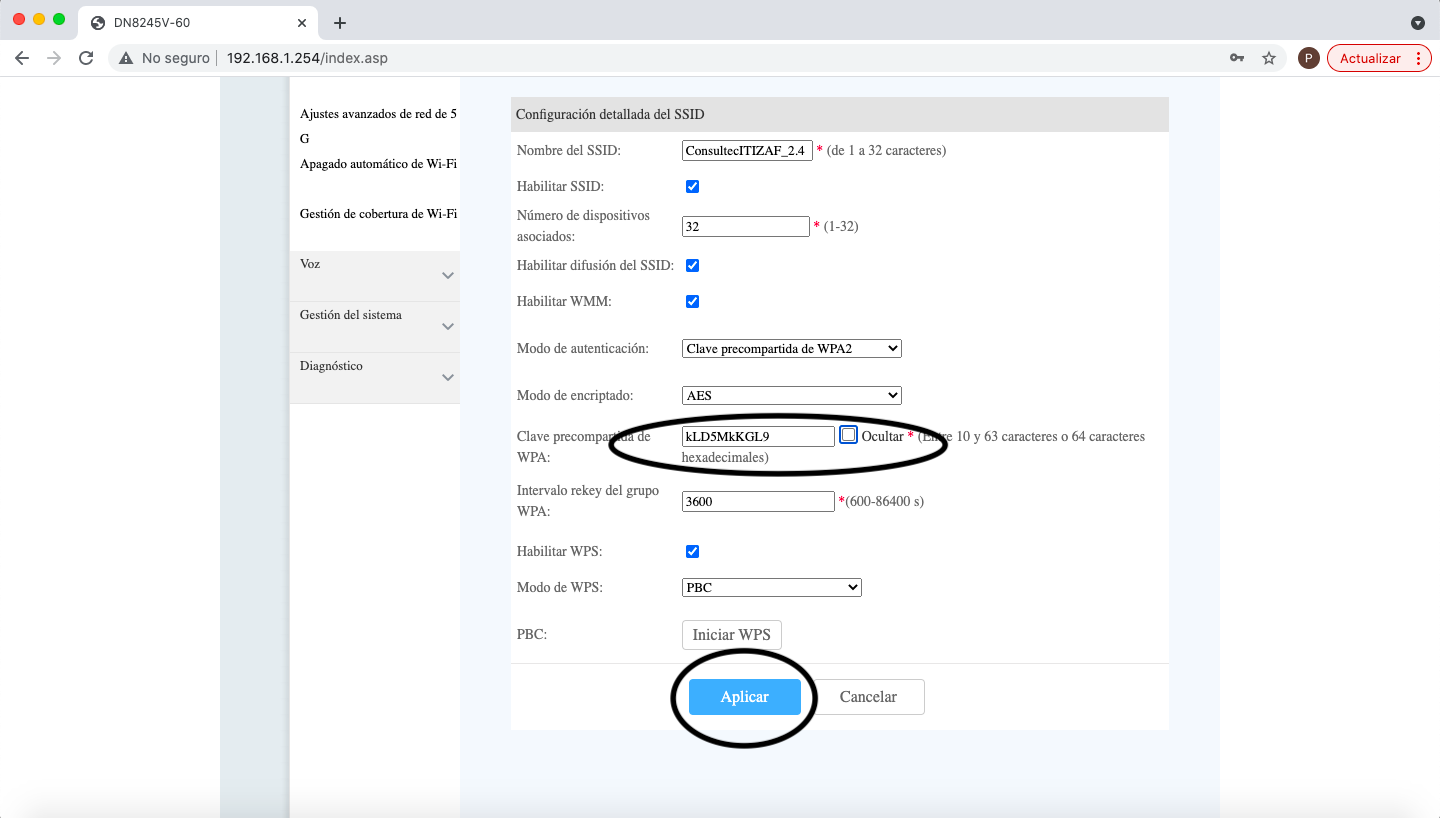Image resolution: width=1440 pixels, height=818 pixels.
Task: Open Gestión de cobertura de Wi-Fi
Action: tap(378, 214)
